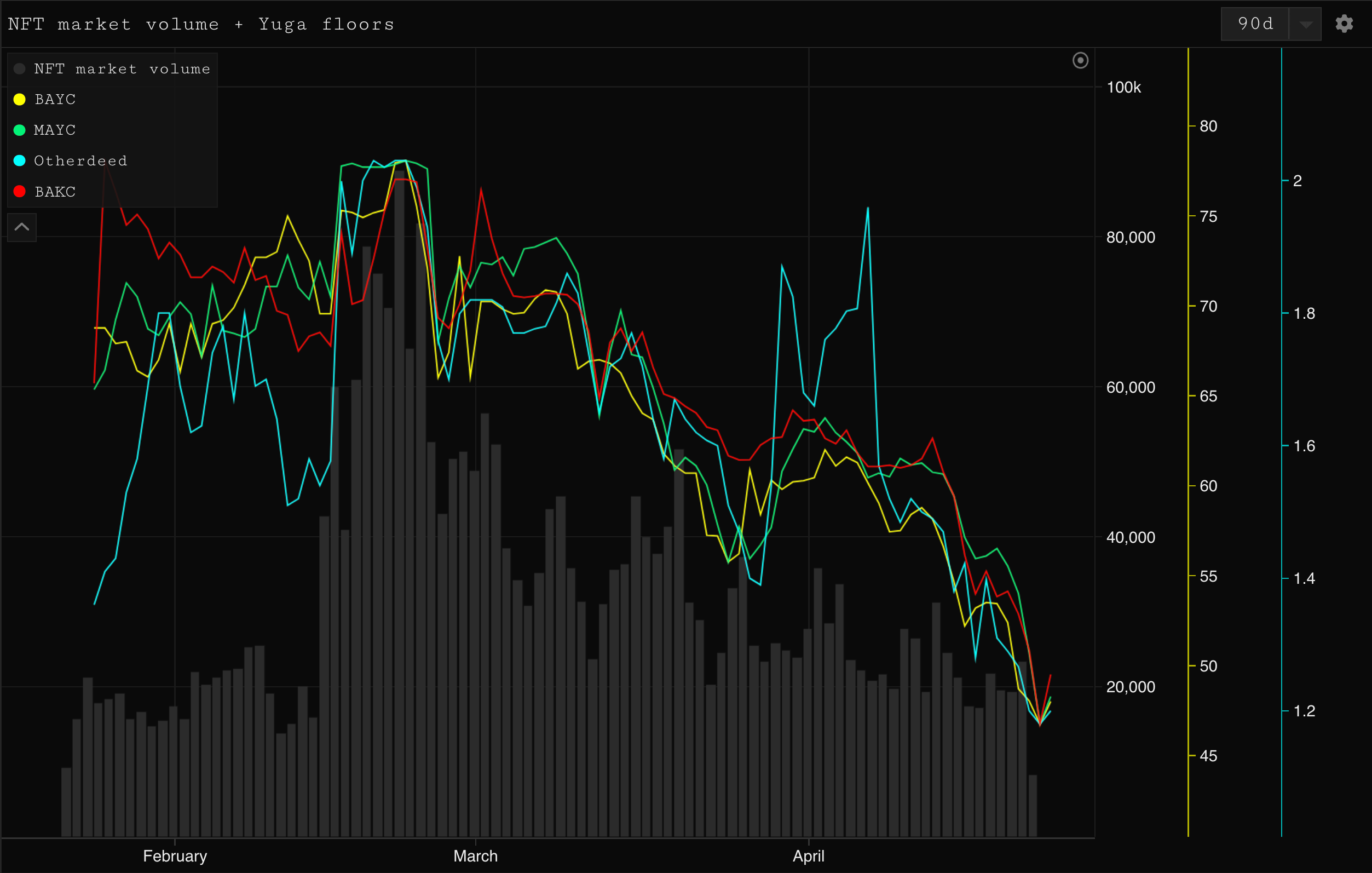This screenshot has height=873, width=1372.
Task: Click the 80 tick on yellow axis
Action: click(x=1208, y=126)
